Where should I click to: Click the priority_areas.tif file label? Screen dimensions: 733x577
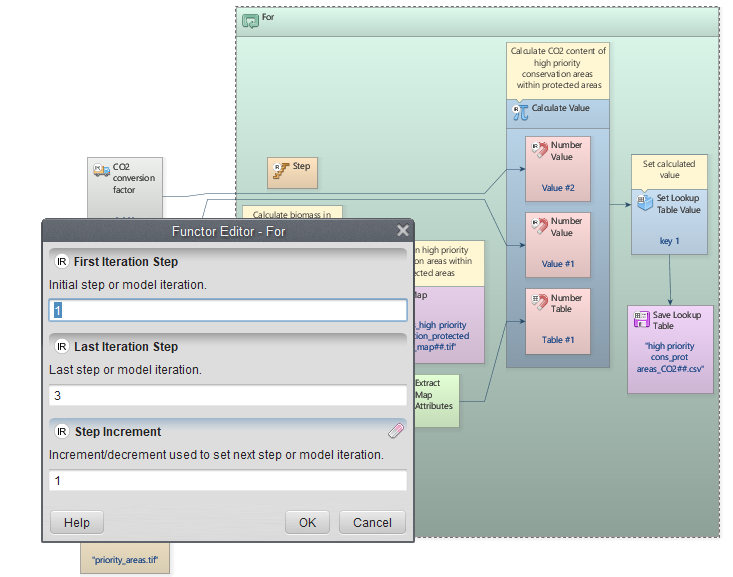point(124,561)
